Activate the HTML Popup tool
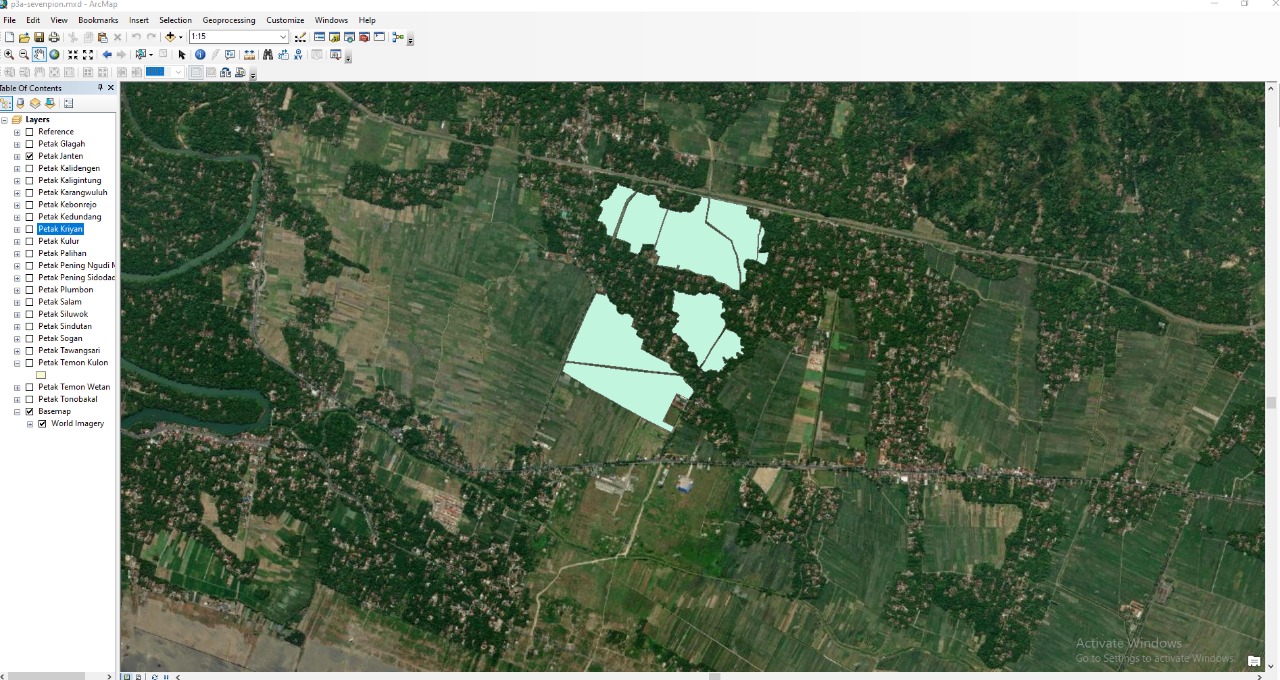1280x680 pixels. pos(230,54)
